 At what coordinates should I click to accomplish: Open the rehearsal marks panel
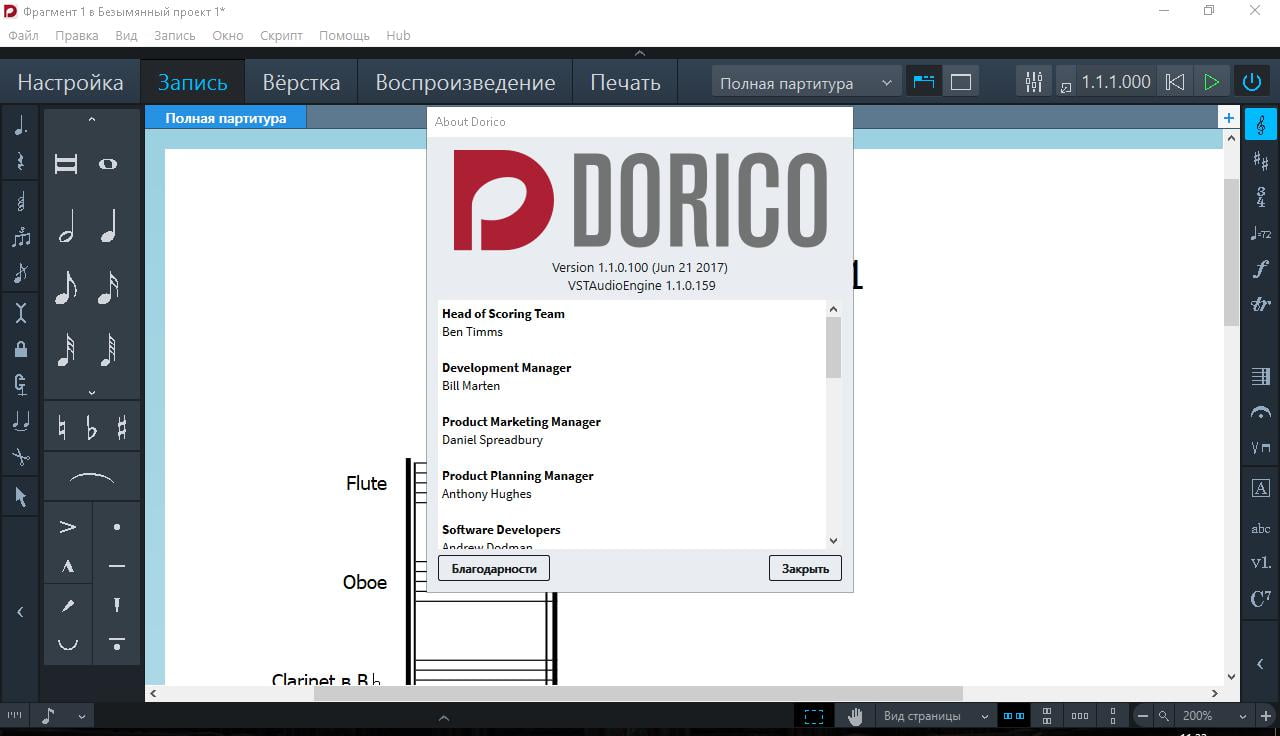coord(1261,489)
